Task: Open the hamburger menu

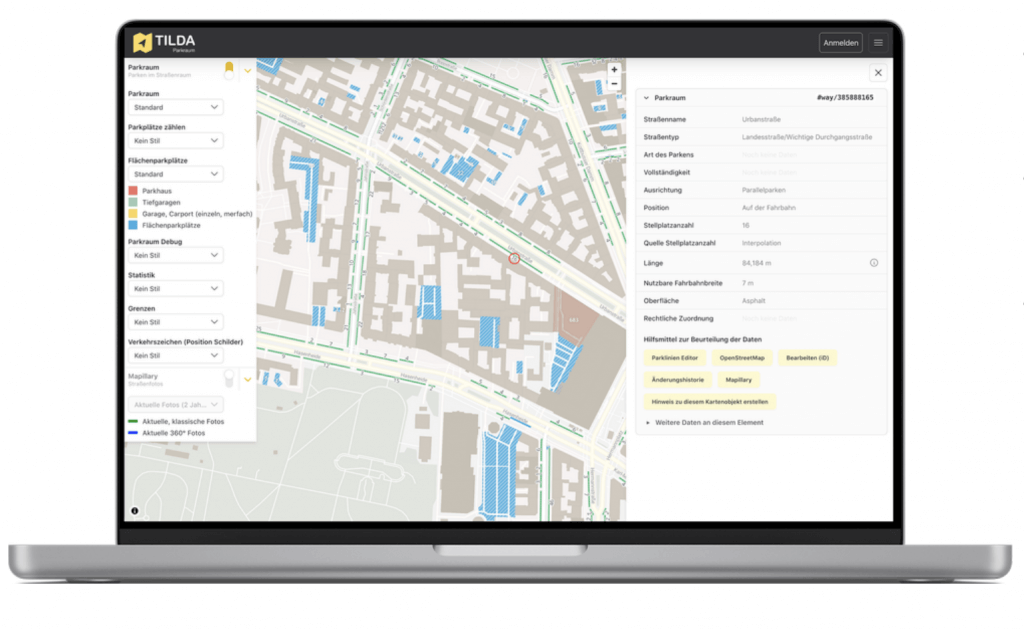Action: (x=878, y=43)
